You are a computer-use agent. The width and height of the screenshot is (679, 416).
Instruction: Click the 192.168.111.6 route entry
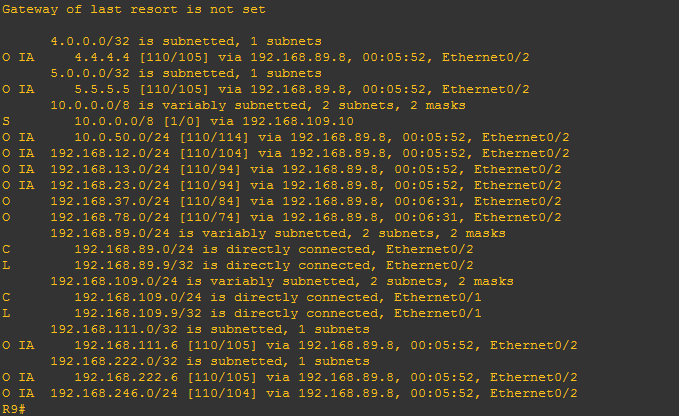[290, 345]
